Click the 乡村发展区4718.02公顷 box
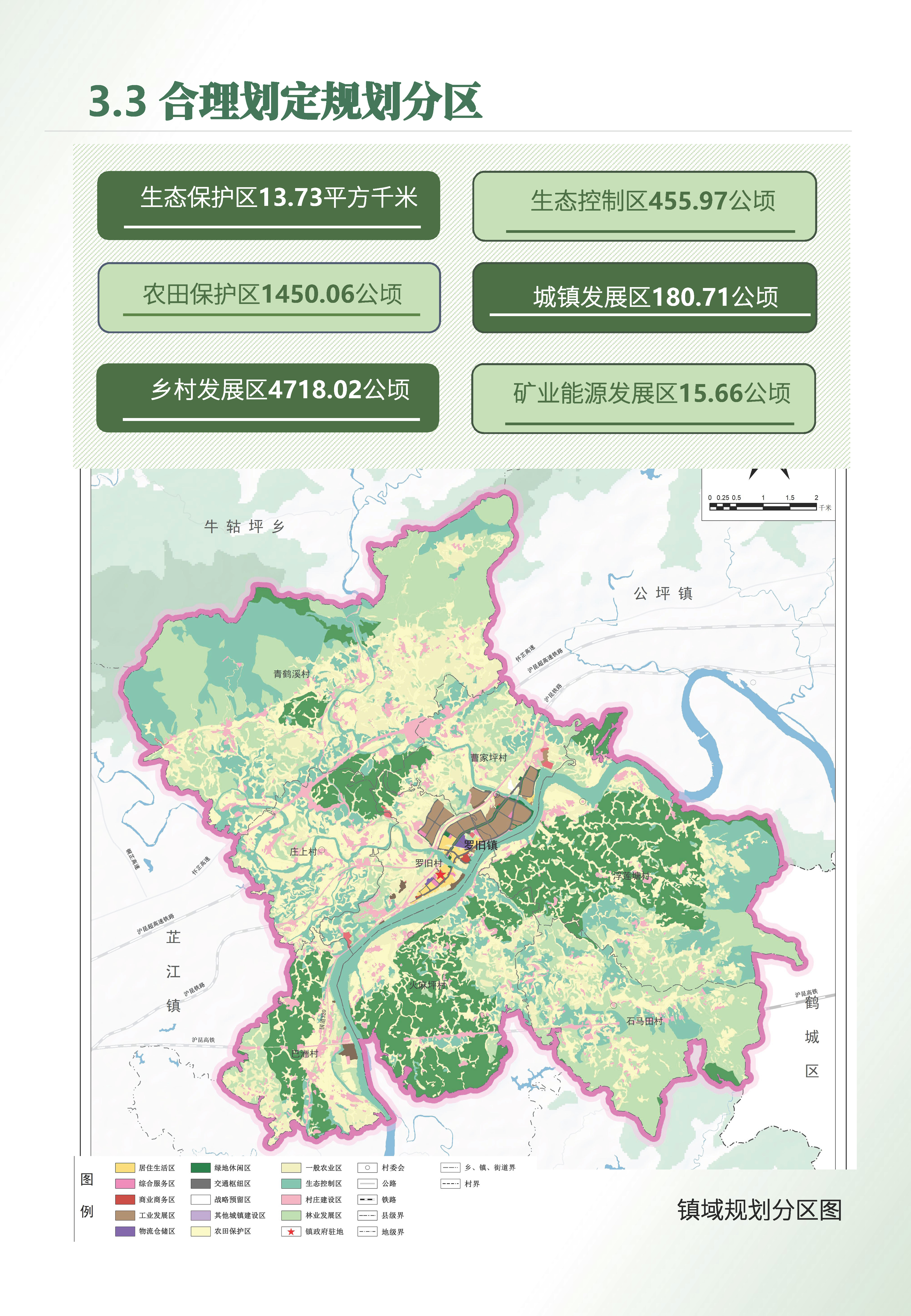The image size is (911, 1316). (x=268, y=398)
